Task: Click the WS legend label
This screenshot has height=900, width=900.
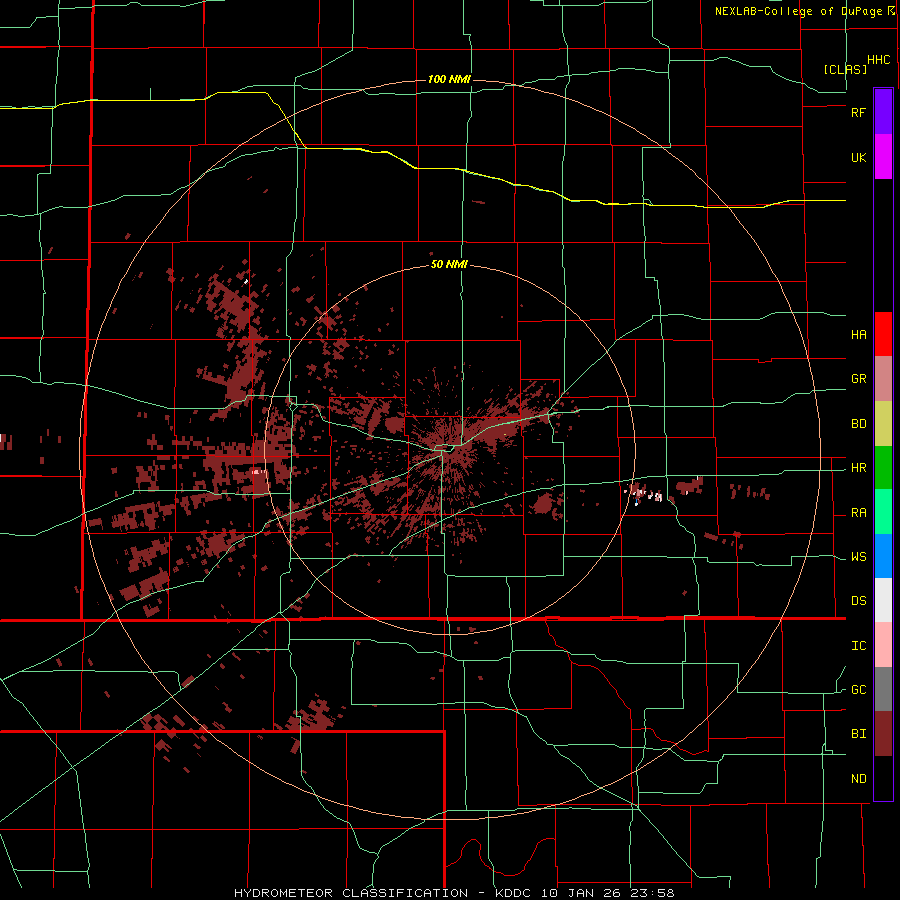Action: (x=858, y=557)
